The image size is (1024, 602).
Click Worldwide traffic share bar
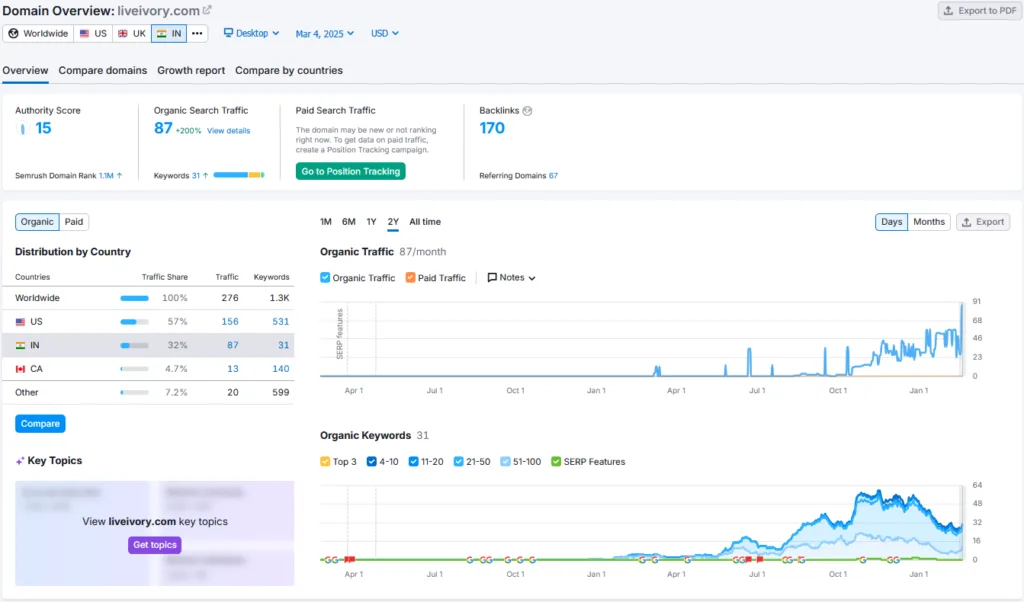click(135, 298)
